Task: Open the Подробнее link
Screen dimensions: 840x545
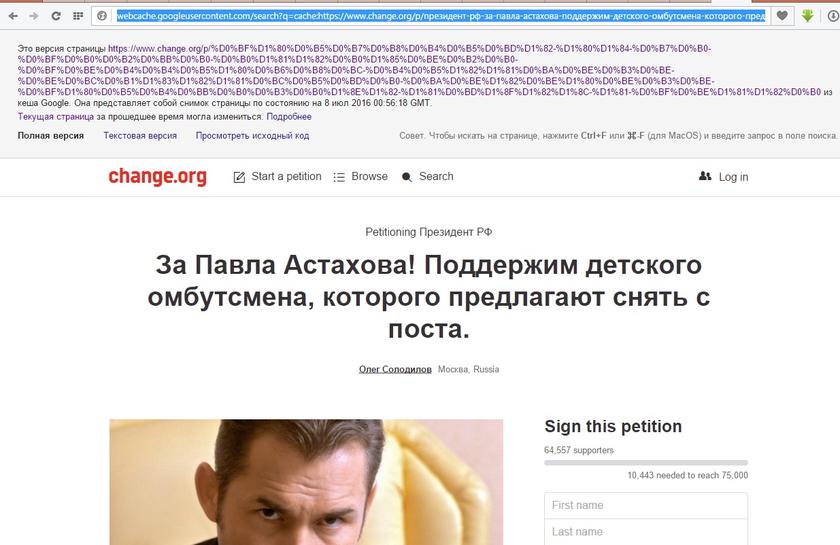Action: (289, 116)
